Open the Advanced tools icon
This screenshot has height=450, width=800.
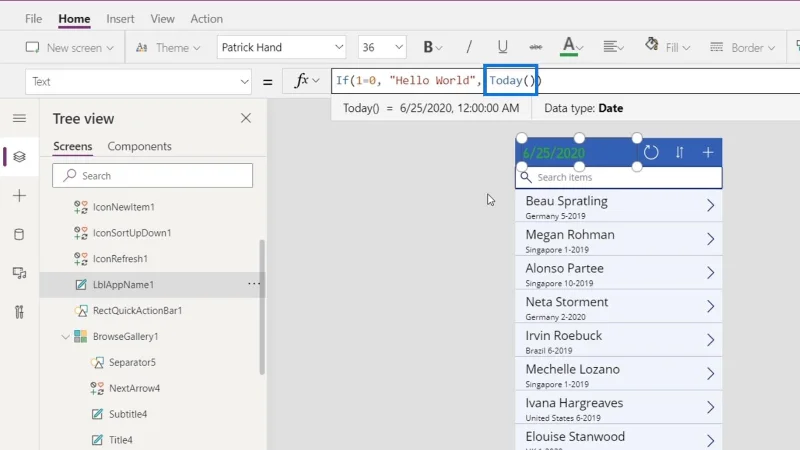(x=19, y=312)
